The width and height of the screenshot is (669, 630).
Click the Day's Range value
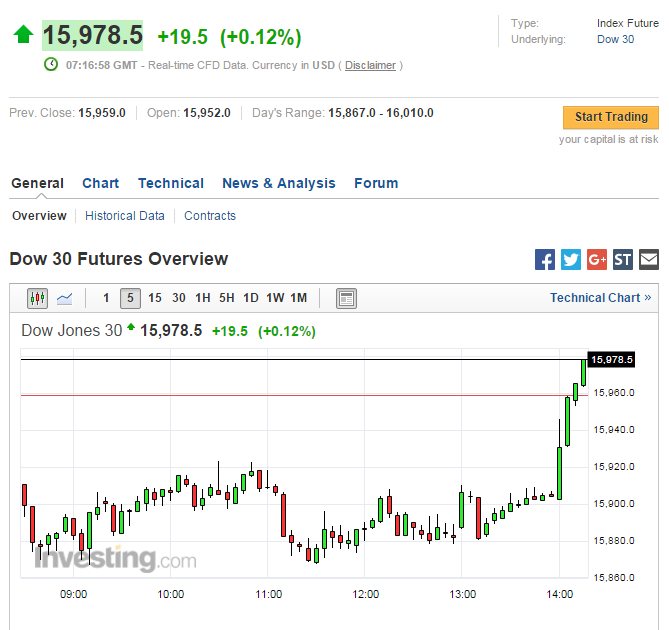pyautogui.click(x=381, y=113)
